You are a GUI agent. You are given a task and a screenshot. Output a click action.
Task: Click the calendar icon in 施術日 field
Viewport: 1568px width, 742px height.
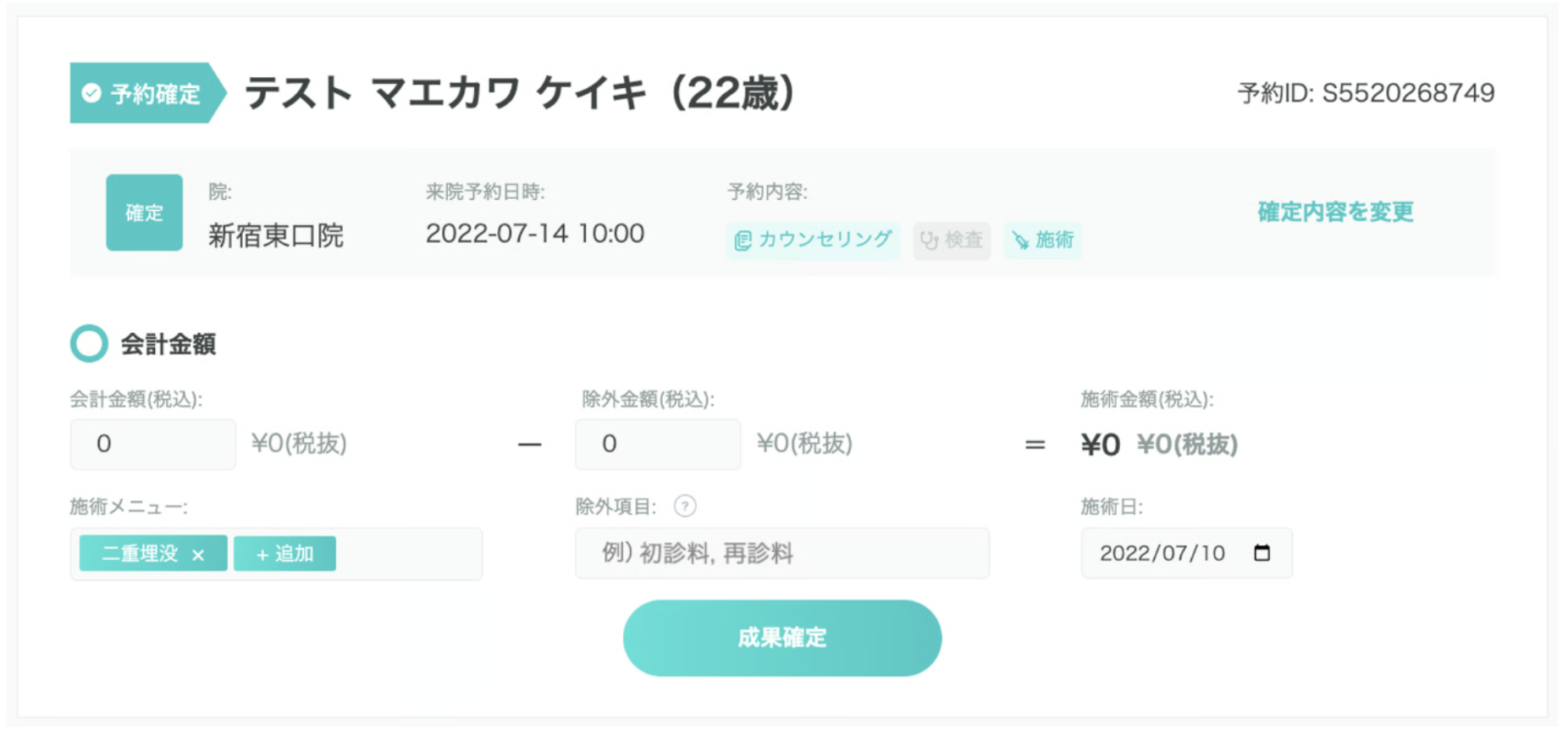pyautogui.click(x=1262, y=553)
